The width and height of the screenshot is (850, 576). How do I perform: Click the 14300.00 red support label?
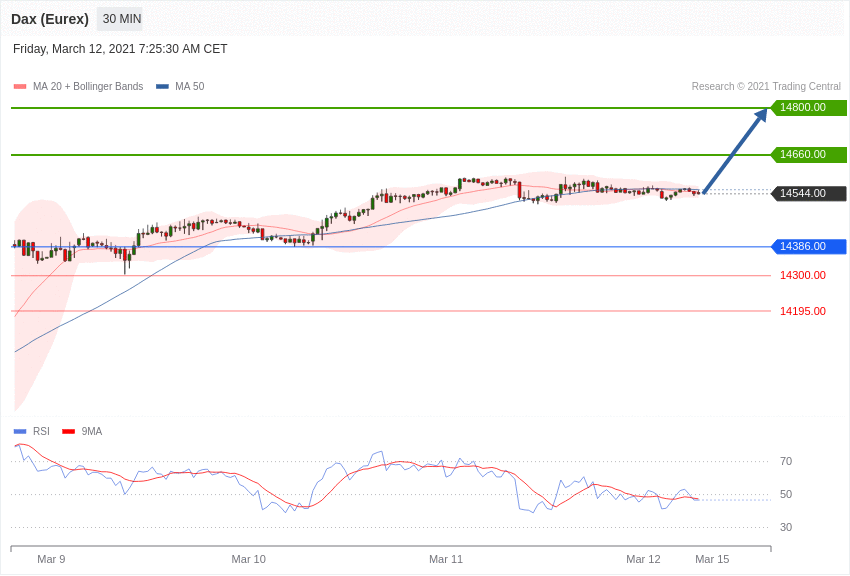(x=802, y=276)
